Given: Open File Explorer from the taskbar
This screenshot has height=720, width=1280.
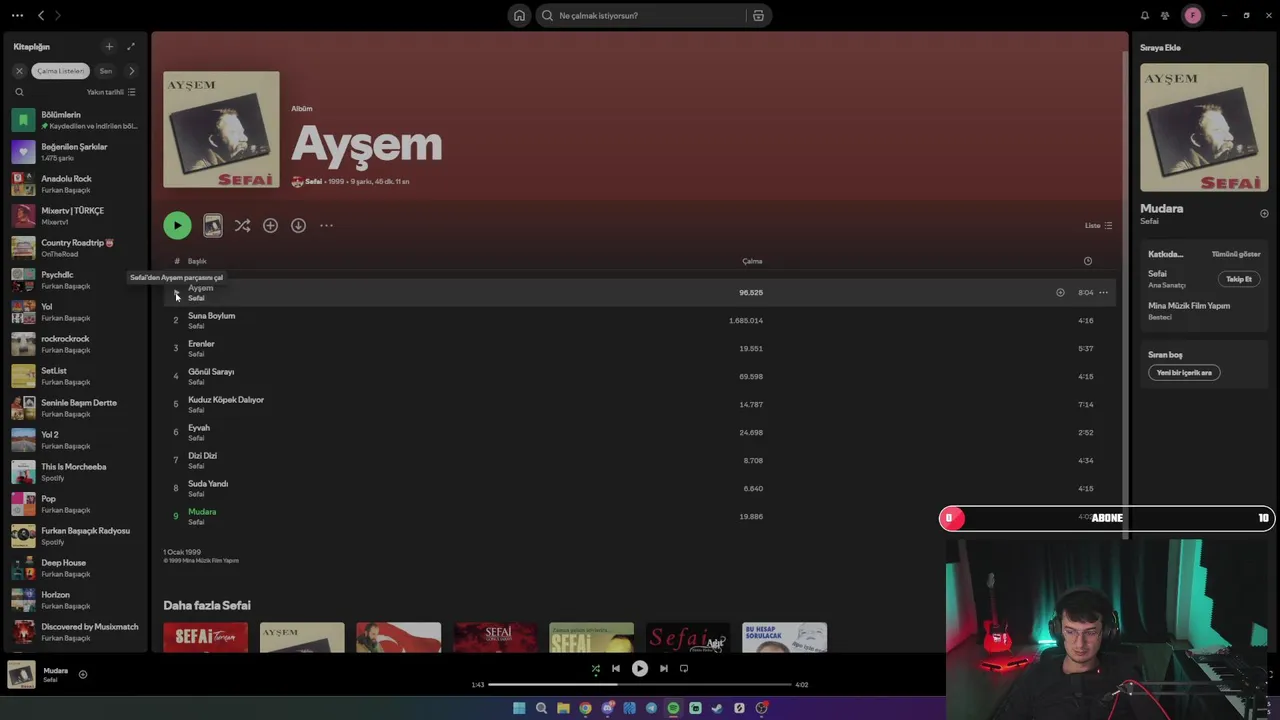Looking at the screenshot, I should pos(563,708).
